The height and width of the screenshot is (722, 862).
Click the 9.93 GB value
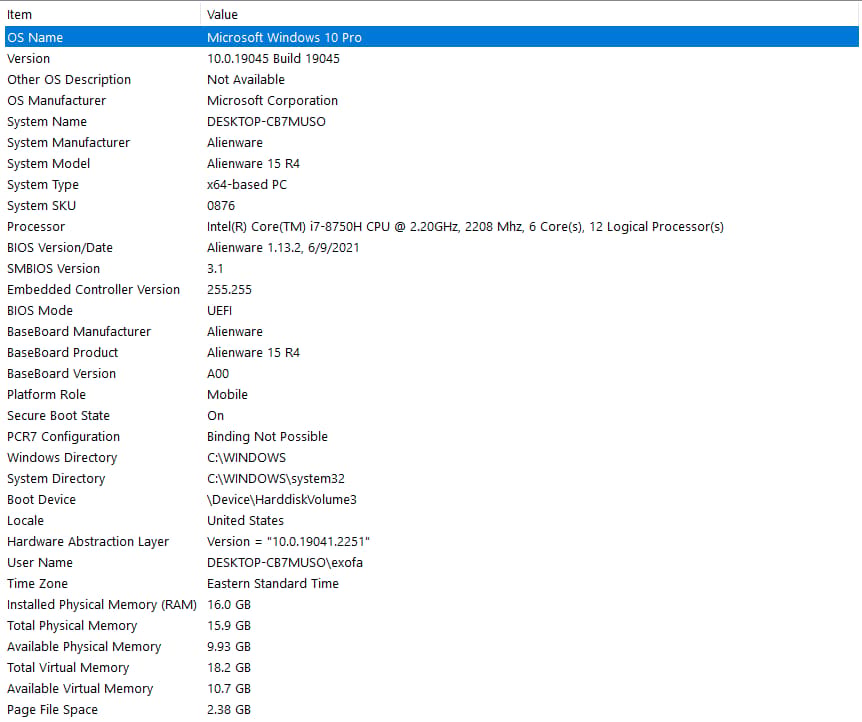(229, 647)
